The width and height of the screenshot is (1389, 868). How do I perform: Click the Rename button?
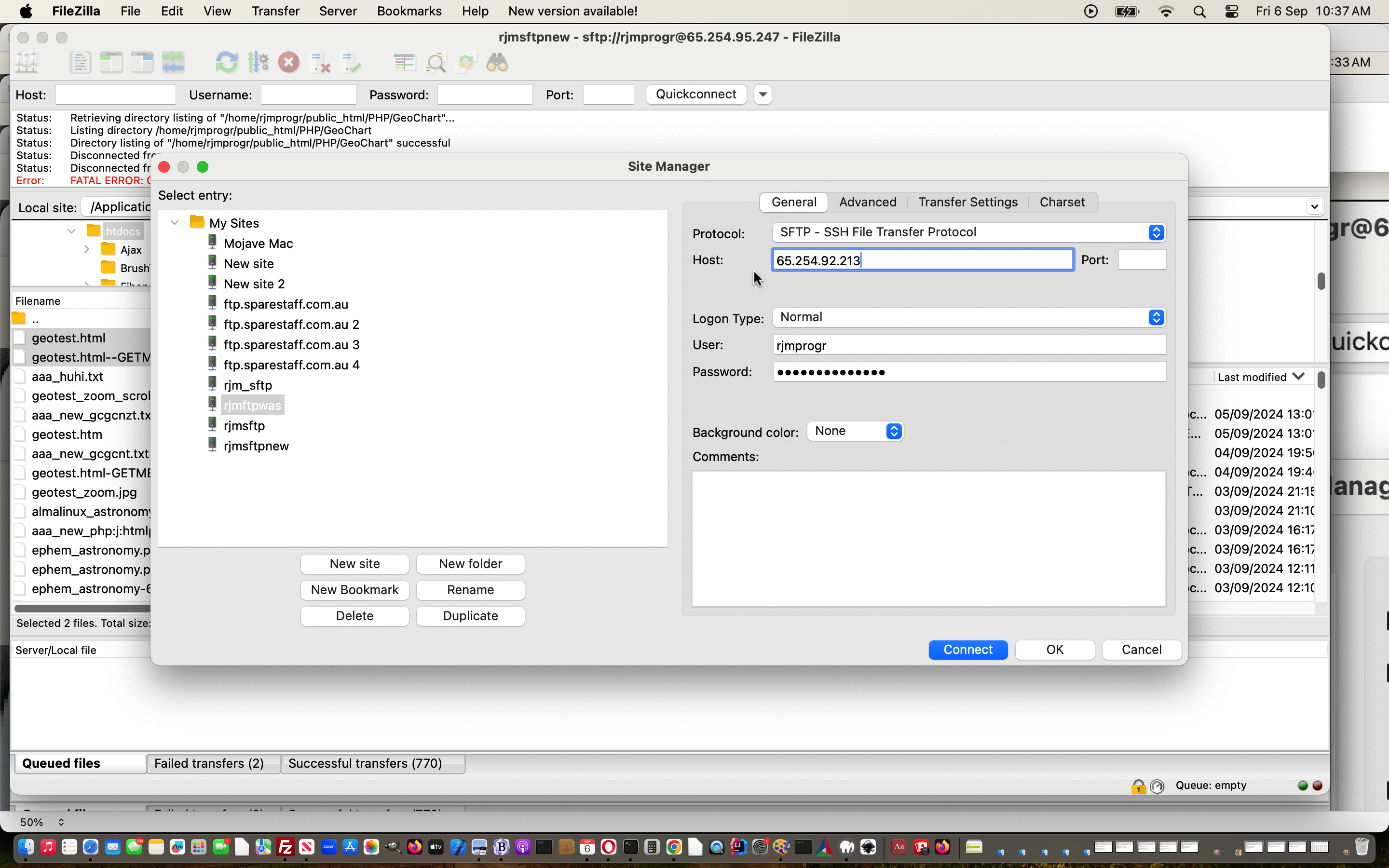click(470, 590)
